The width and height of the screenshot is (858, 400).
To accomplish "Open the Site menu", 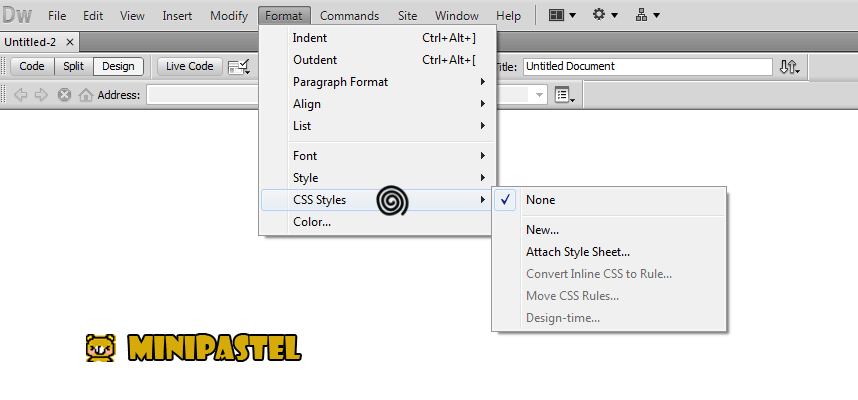I will click(x=408, y=16).
